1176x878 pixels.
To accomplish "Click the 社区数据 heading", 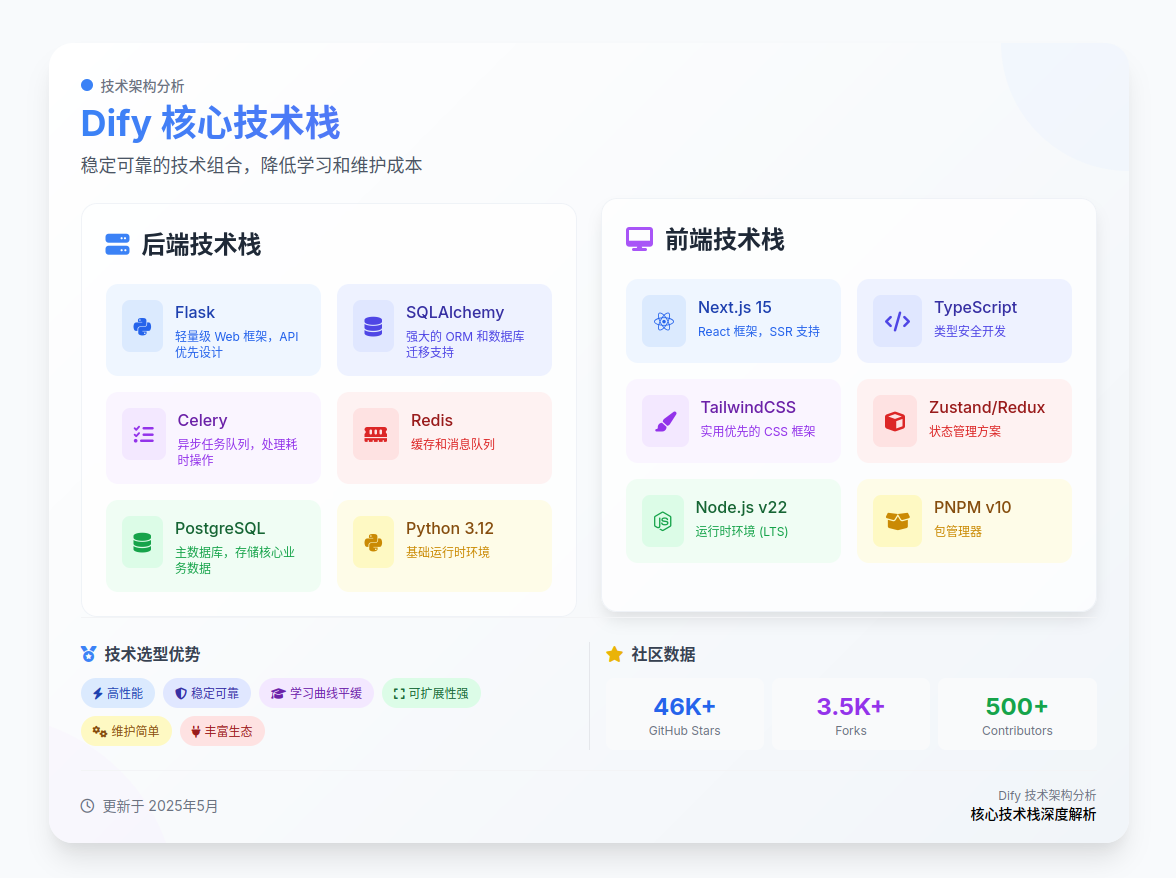I will point(663,655).
